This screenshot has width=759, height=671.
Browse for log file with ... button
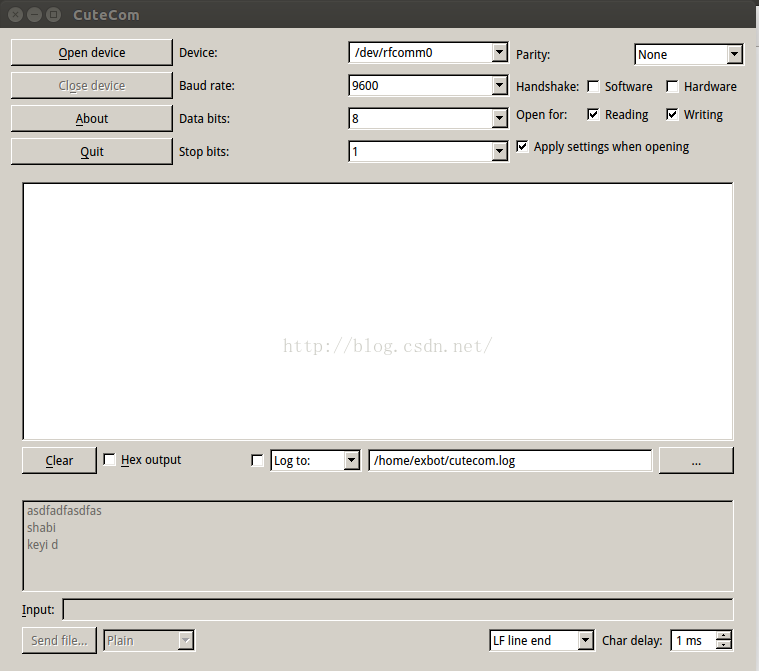click(696, 460)
